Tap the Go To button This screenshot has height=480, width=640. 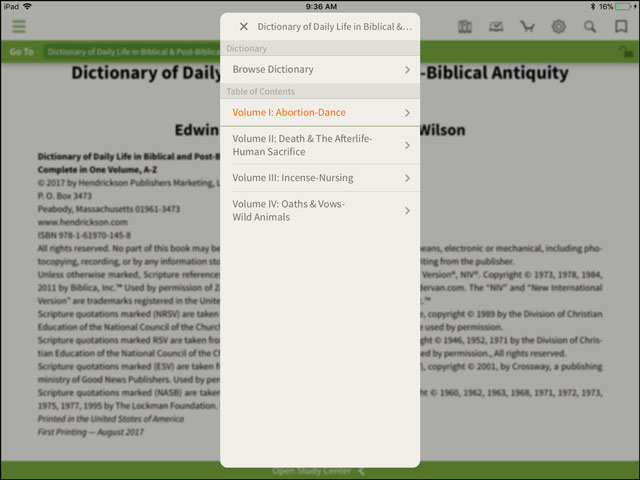coord(21,52)
